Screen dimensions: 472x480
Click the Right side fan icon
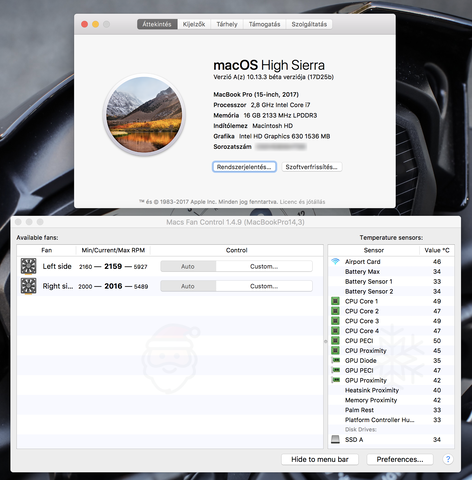pyautogui.click(x=28, y=286)
